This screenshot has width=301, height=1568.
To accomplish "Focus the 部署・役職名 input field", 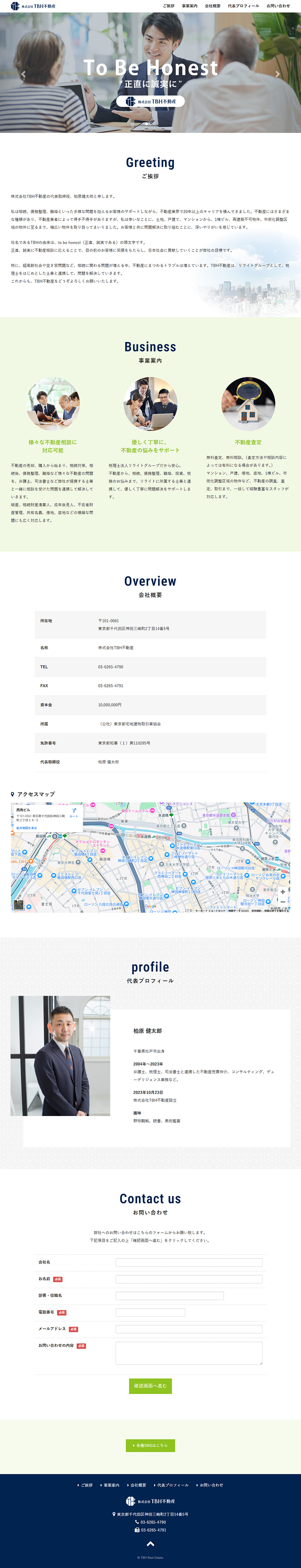I will coord(170,1295).
